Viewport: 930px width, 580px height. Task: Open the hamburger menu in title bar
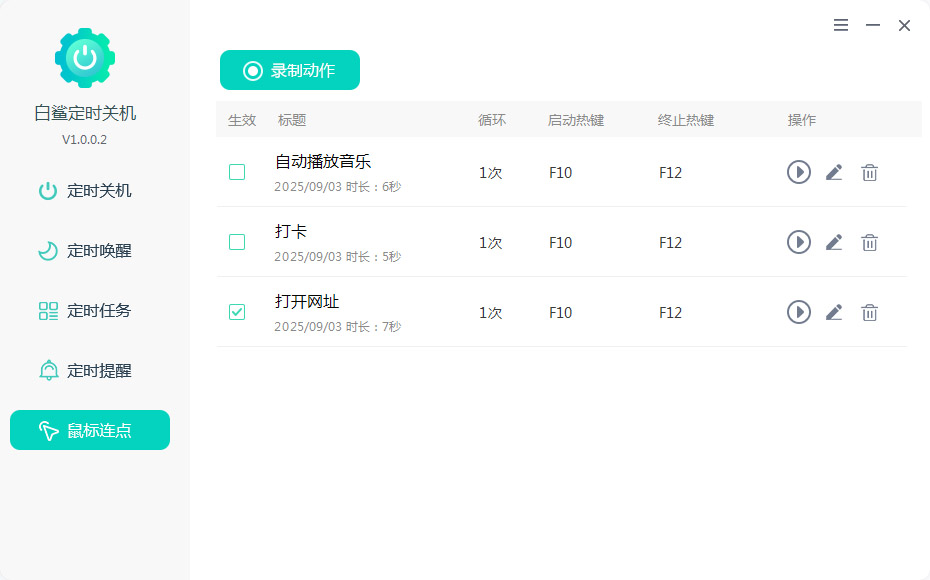(x=841, y=26)
